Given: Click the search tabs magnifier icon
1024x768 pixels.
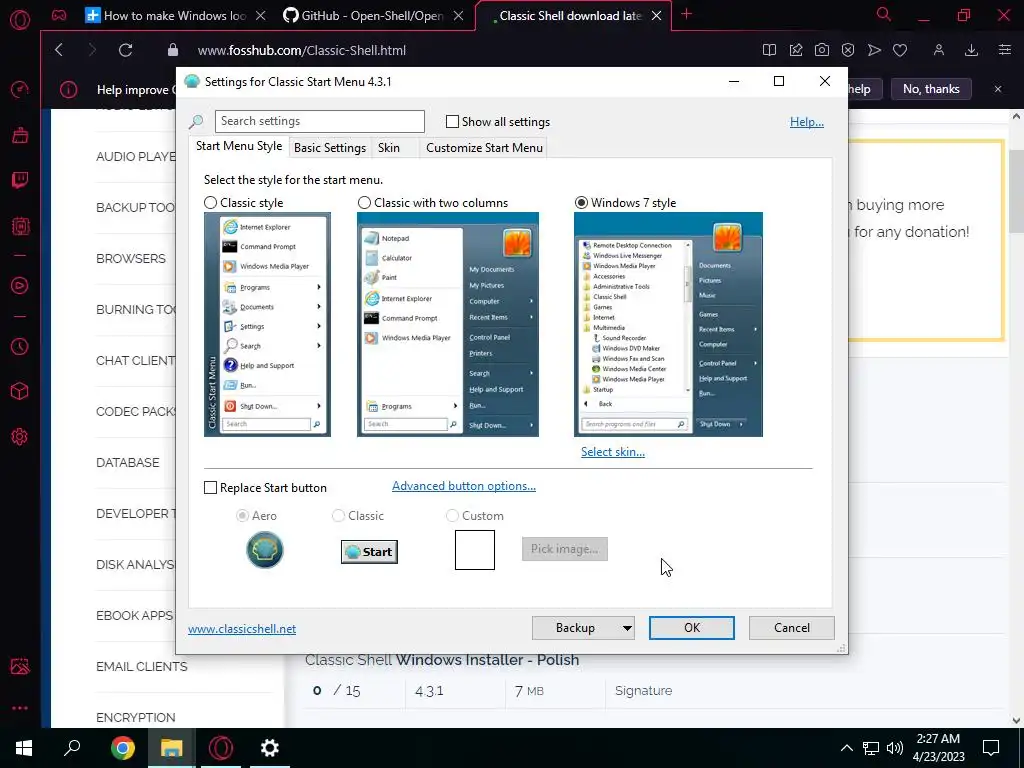Looking at the screenshot, I should point(884,14).
